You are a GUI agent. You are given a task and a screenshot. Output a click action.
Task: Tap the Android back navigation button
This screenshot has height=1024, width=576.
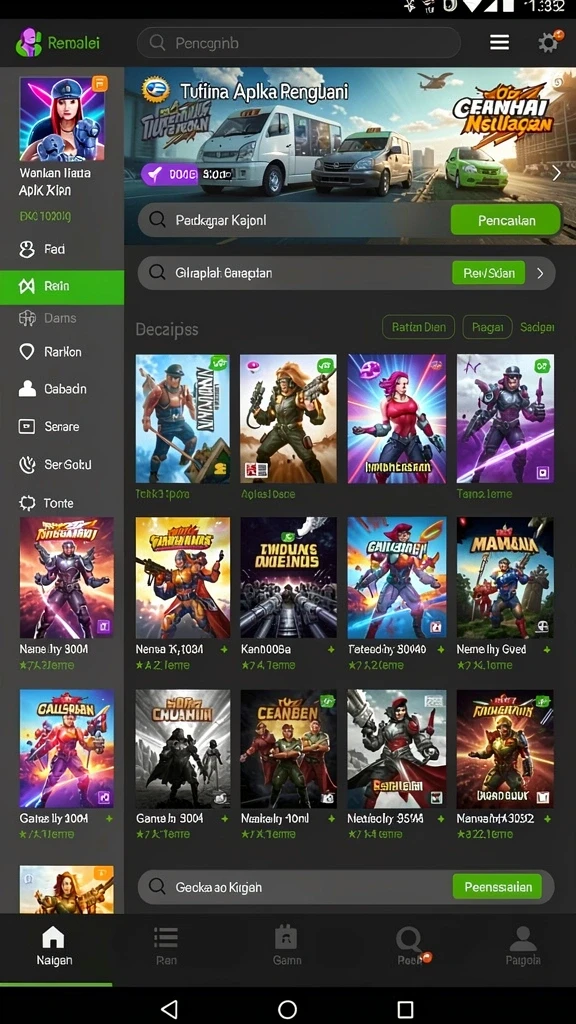[x=169, y=1009]
